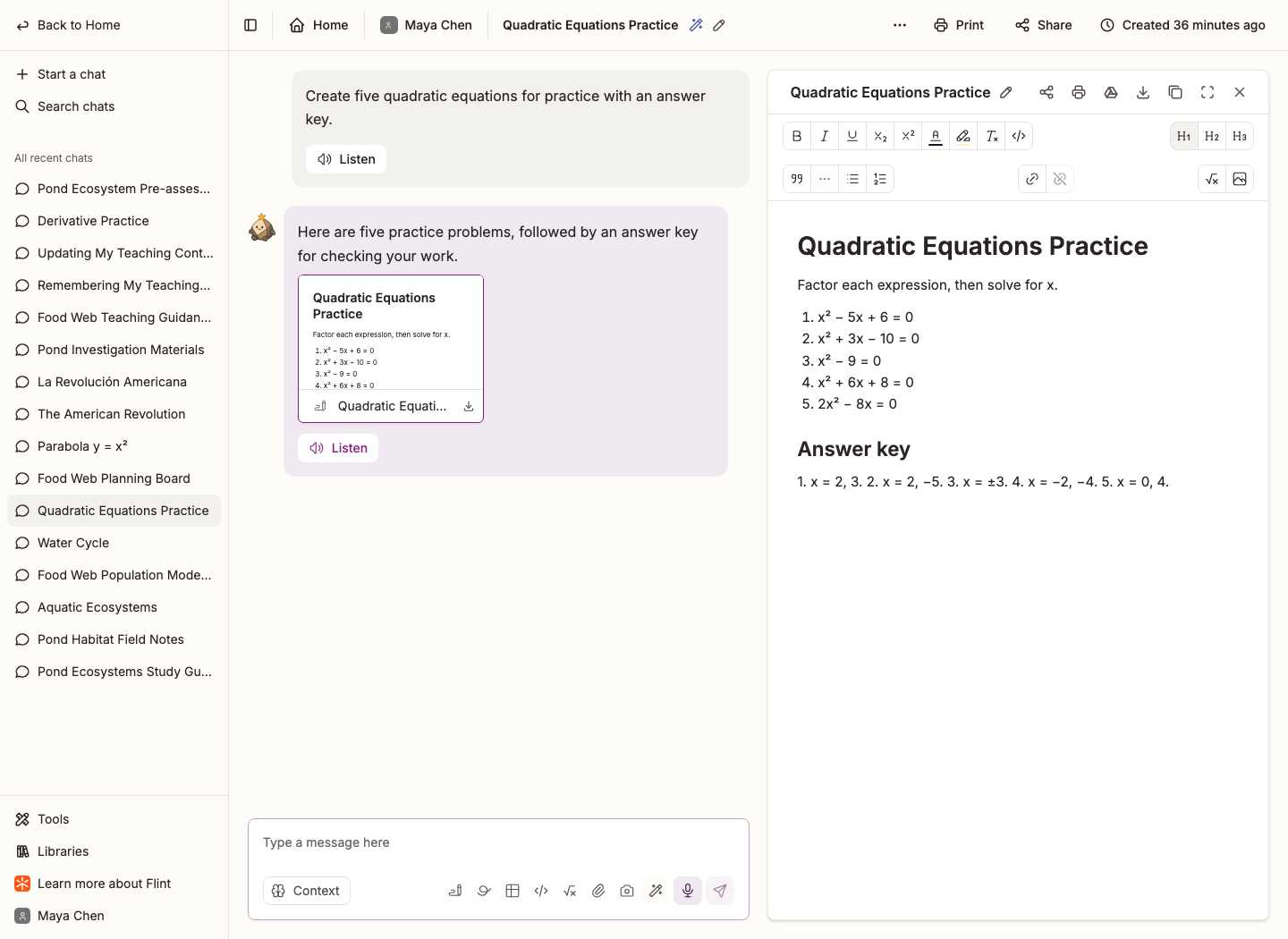This screenshot has width=1288, height=939.
Task: Open the three-dot more options menu
Action: pos(900,25)
